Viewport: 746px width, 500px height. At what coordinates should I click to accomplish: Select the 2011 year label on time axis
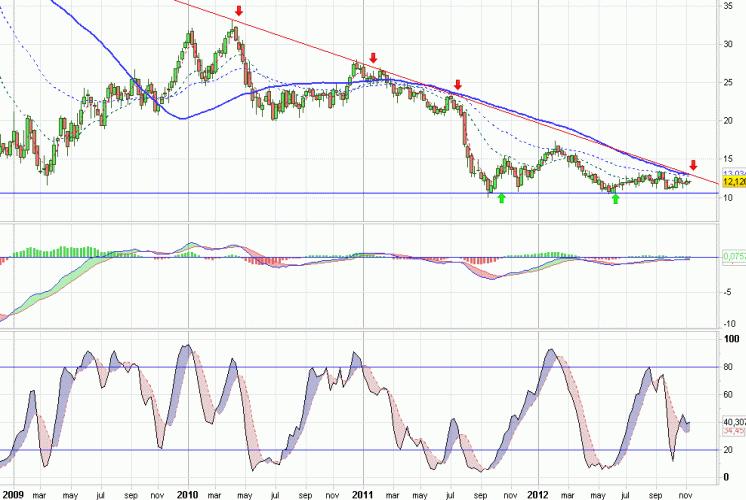[x=361, y=493]
